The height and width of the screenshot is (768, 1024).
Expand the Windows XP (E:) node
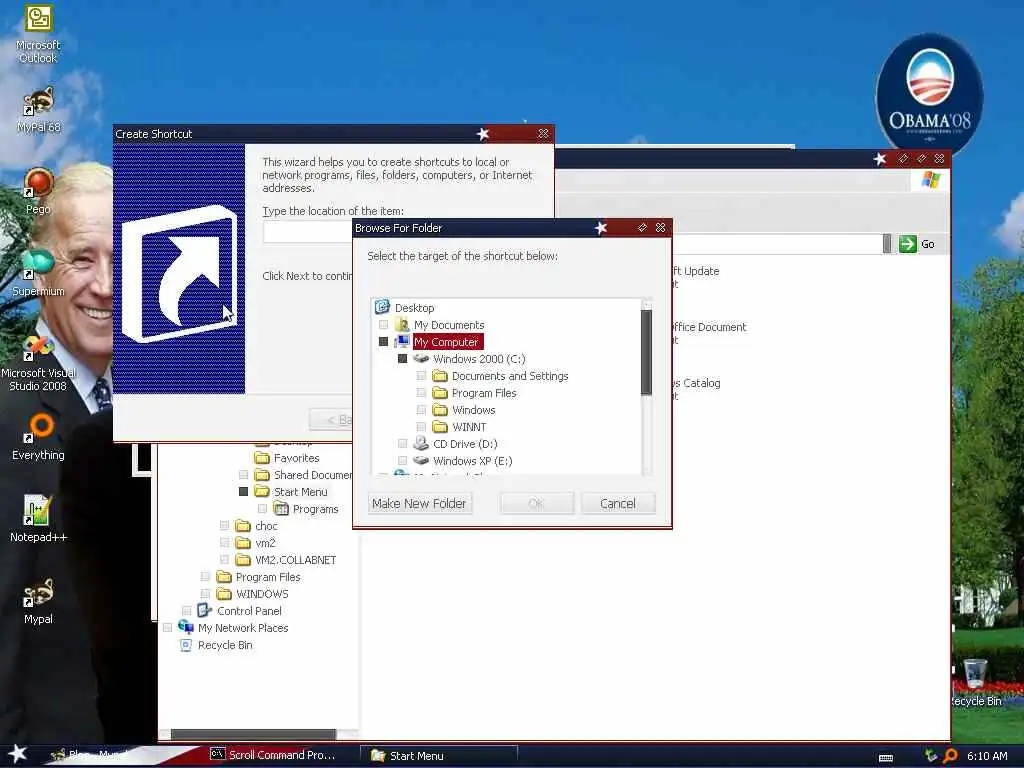tap(402, 460)
